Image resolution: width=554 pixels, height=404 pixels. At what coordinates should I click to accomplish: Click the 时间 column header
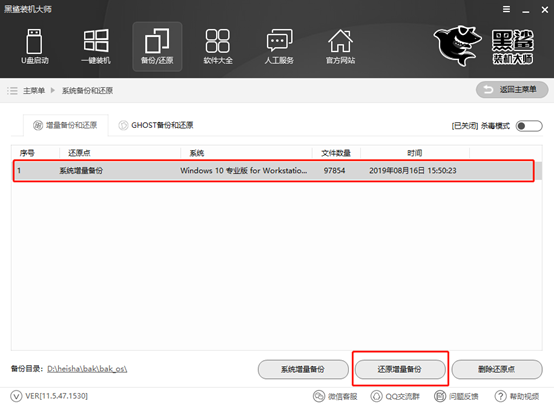414,153
